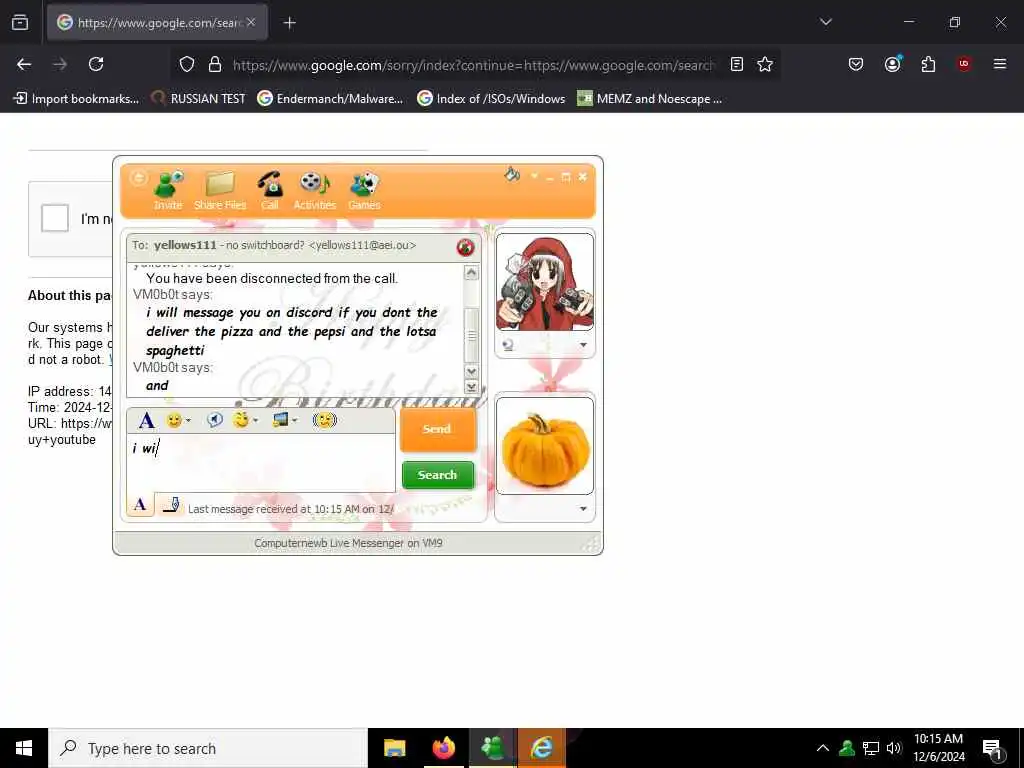The image size is (1024, 768).
Task: Expand the pumpkin display picture options arrow
Action: pyautogui.click(x=583, y=509)
